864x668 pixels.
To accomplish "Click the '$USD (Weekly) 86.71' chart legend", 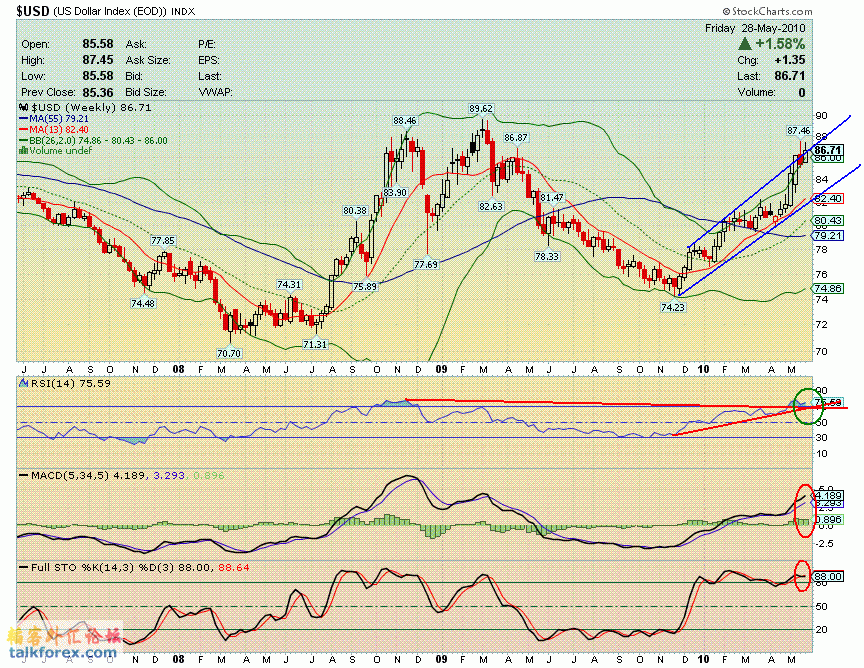I will (91, 107).
